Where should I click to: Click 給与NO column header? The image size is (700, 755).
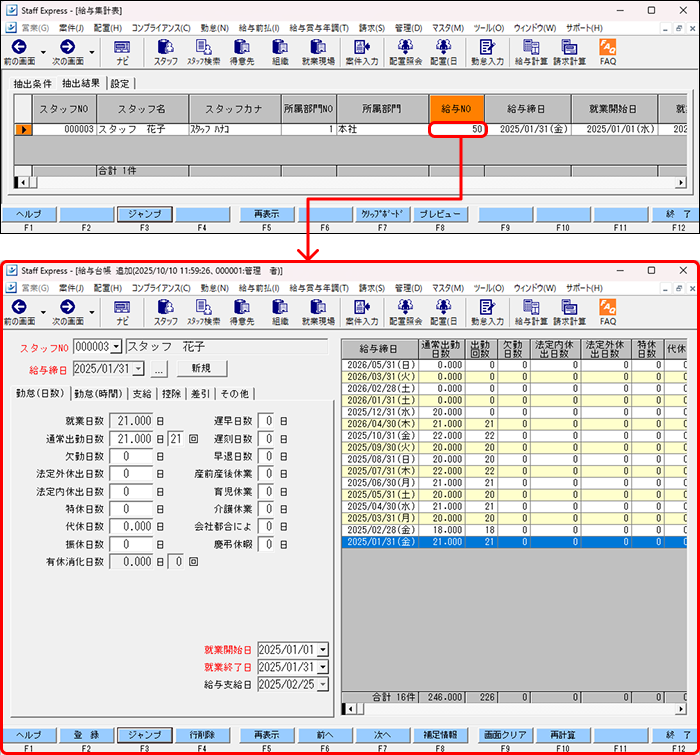coord(456,109)
